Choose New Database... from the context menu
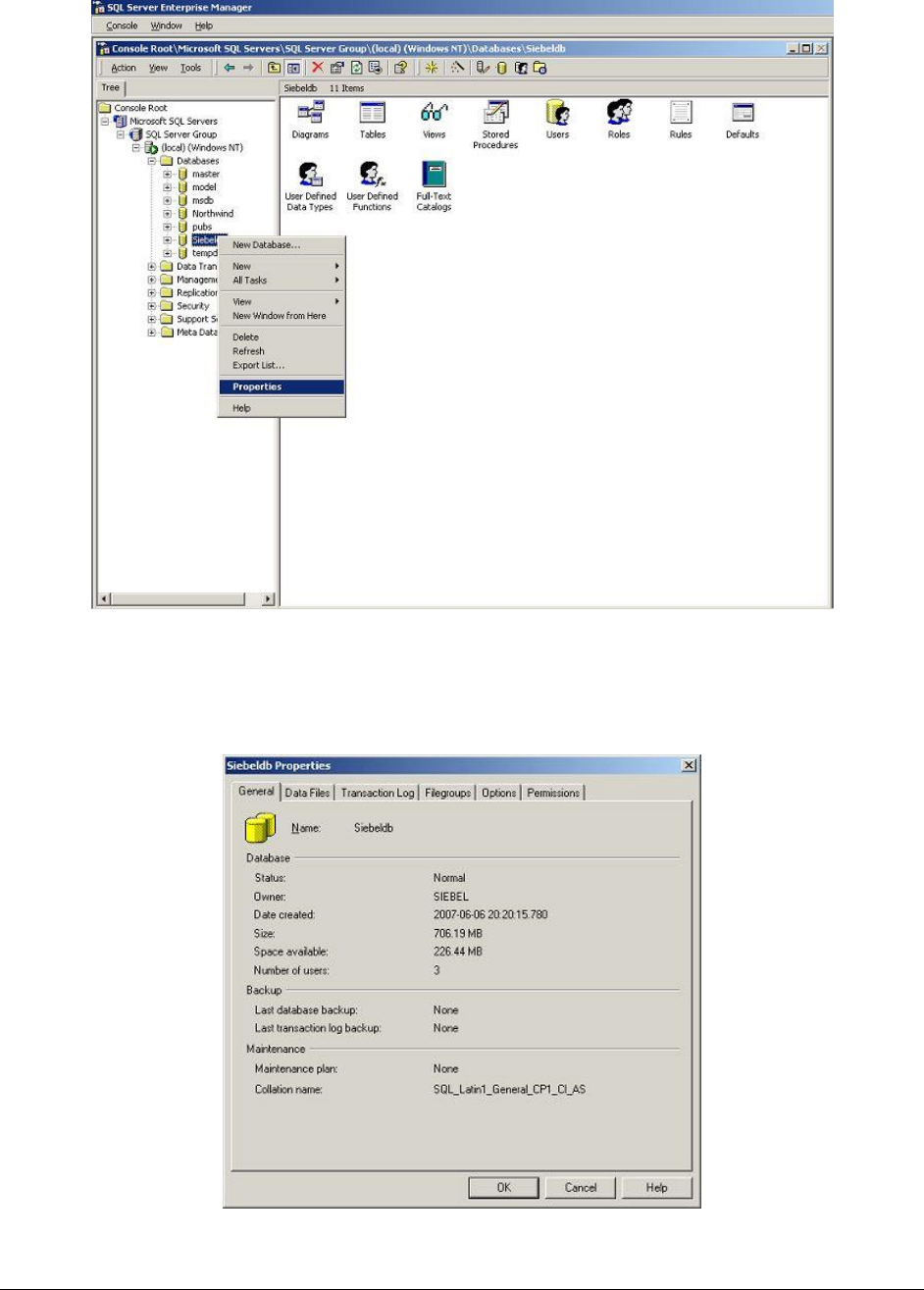924x1290 pixels. coord(282,244)
